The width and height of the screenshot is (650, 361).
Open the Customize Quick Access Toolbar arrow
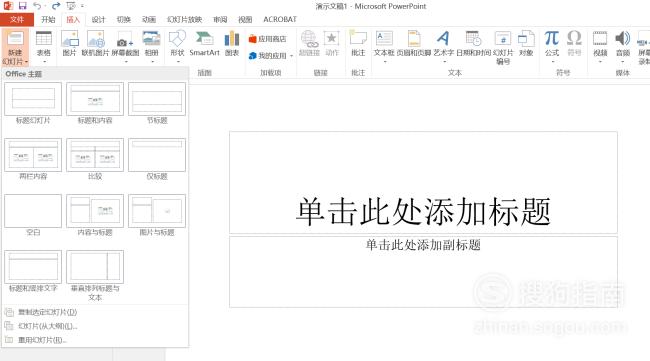point(82,6)
